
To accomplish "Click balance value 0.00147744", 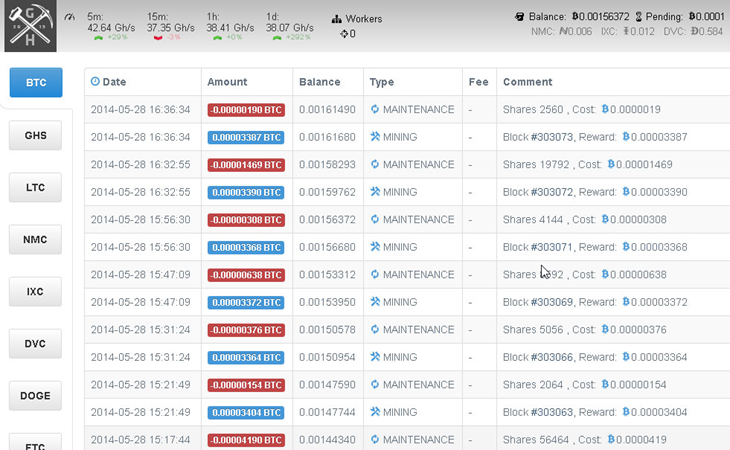I will pyautogui.click(x=327, y=412).
